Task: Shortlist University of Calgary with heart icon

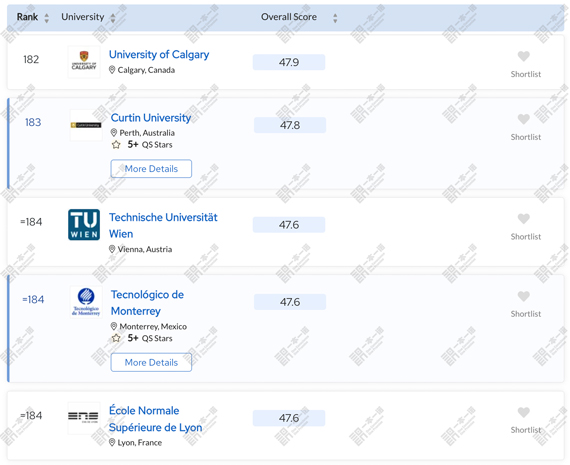Action: pos(523,56)
